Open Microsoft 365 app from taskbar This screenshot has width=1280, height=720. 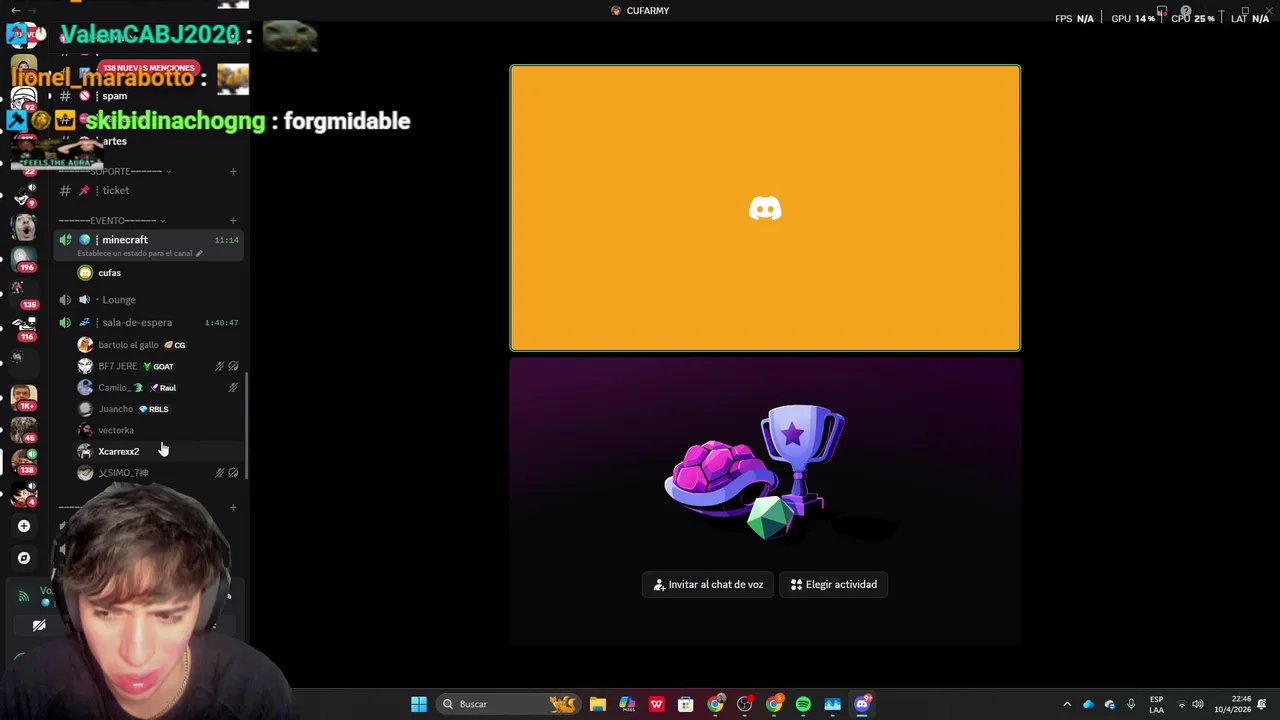click(x=627, y=704)
